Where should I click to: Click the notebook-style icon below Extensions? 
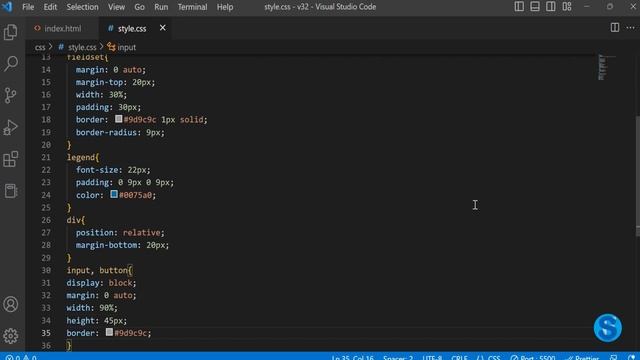click(11, 191)
